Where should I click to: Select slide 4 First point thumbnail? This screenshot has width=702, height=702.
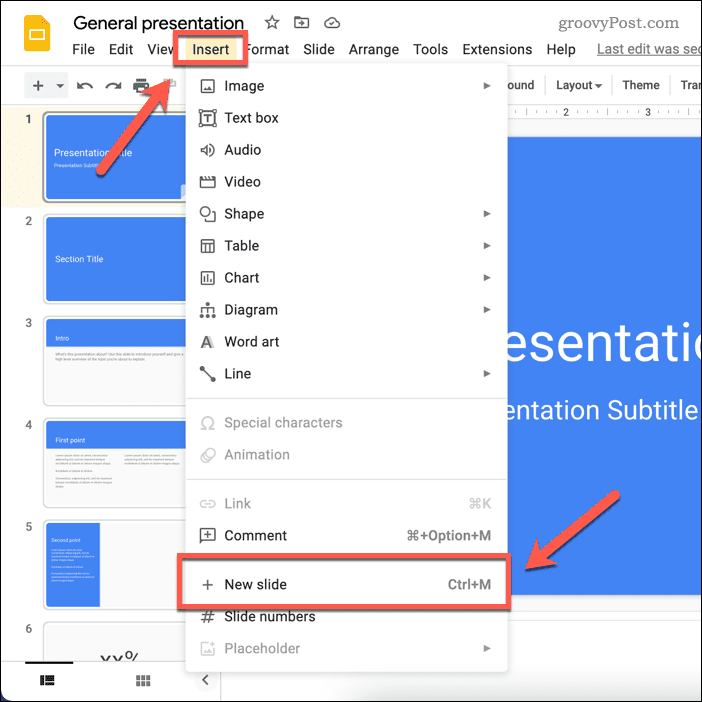(x=116, y=463)
